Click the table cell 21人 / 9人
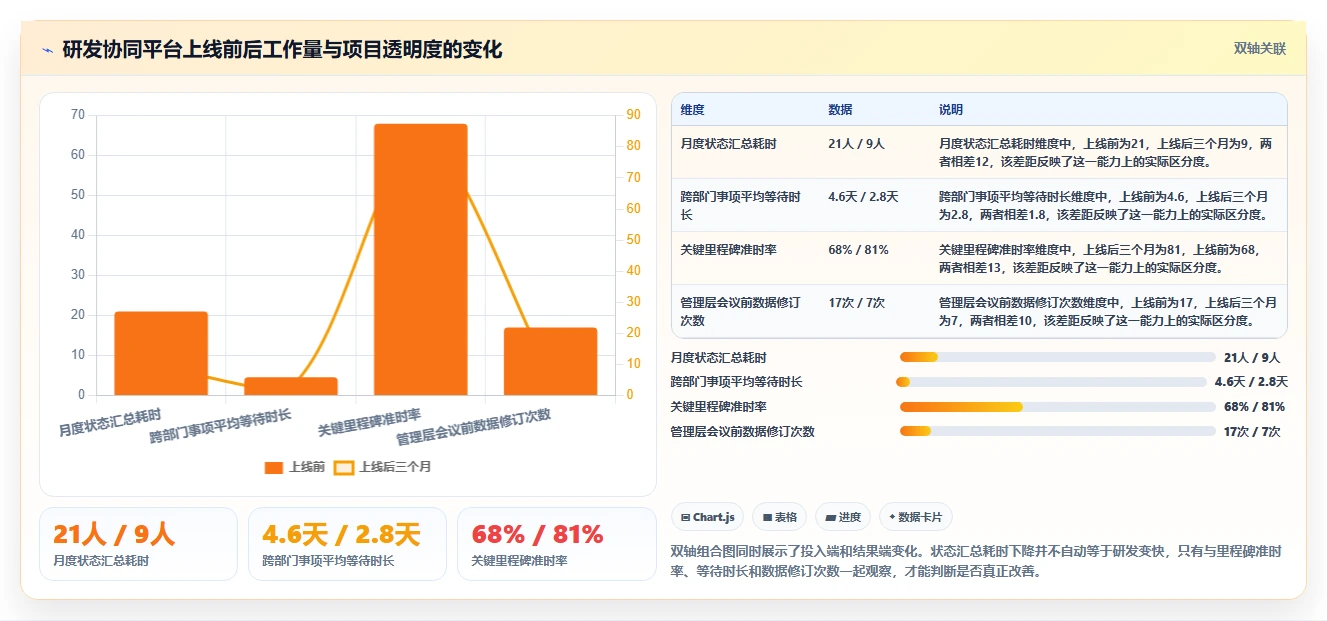1327x621 pixels. click(x=856, y=144)
